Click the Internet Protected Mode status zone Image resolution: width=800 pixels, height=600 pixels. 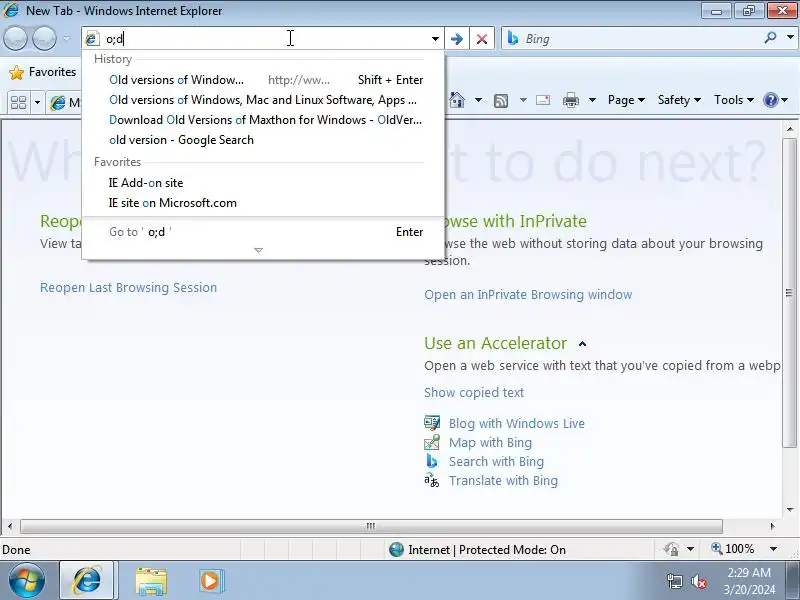(478, 550)
